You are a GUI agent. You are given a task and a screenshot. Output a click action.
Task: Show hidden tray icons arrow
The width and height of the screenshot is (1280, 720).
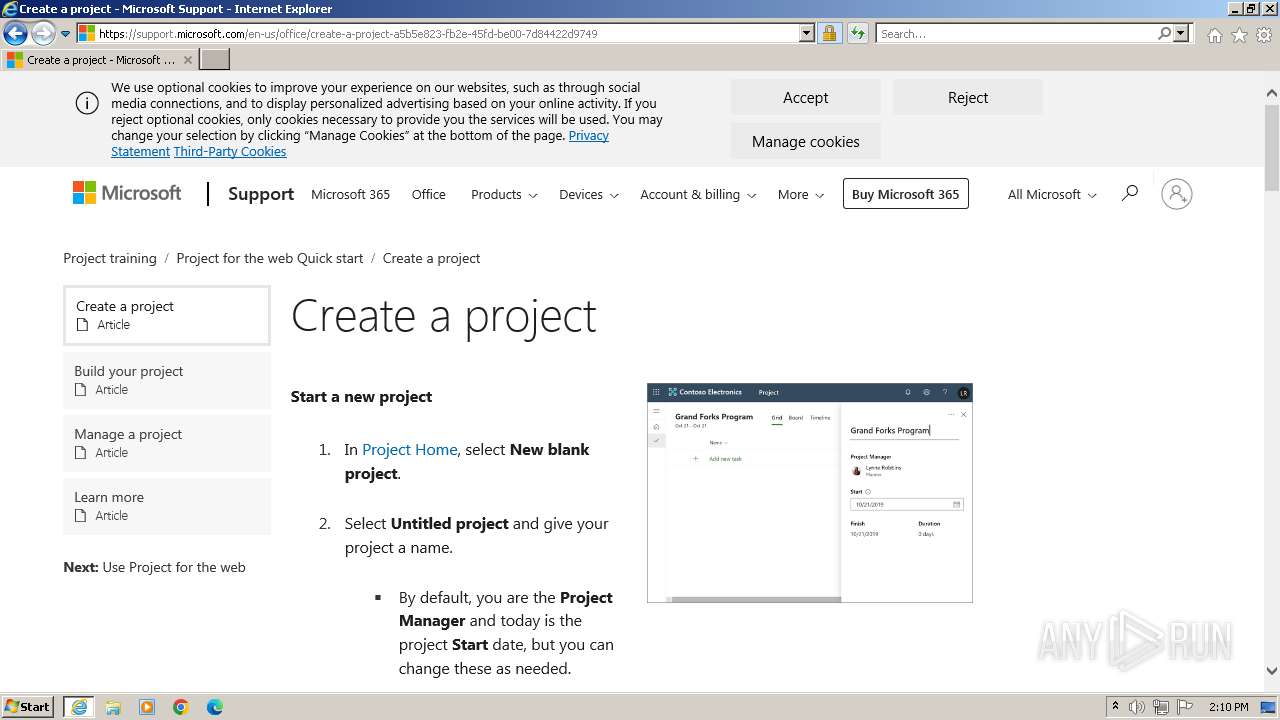[1115, 706]
